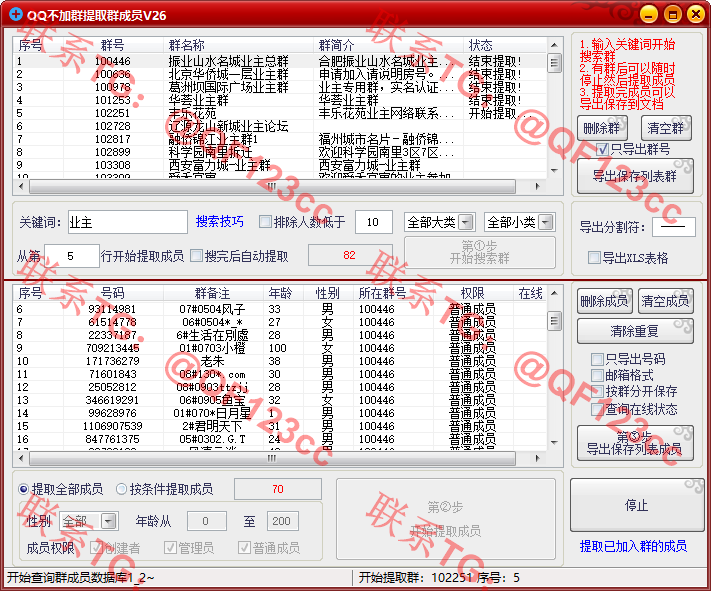The image size is (711, 591).
Task: Click the group list horizontal scrollbar thumb
Action: pos(272,186)
